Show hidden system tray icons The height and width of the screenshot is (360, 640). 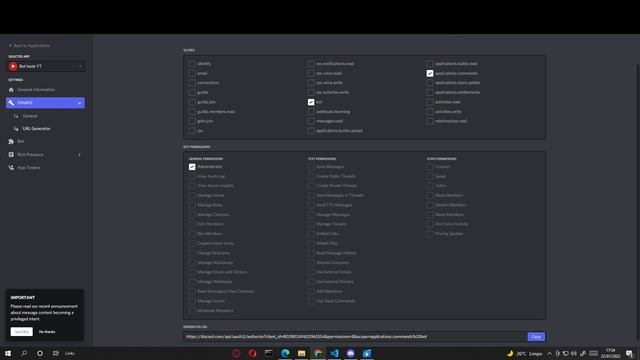click(x=549, y=353)
